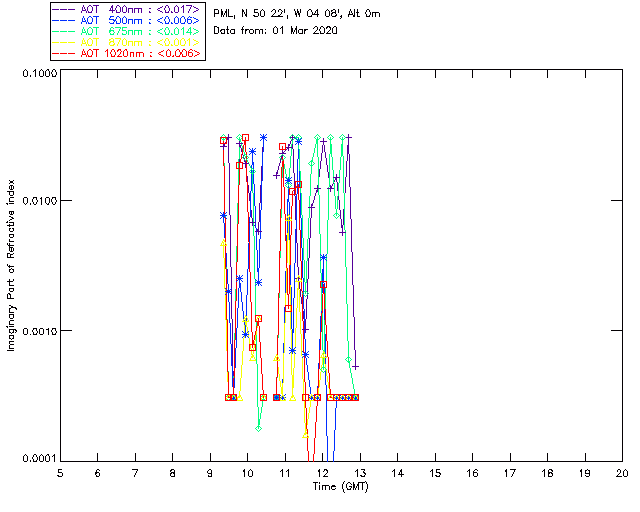
Task: Click the 'Time (GMT)' axis title
Action: pos(340,487)
